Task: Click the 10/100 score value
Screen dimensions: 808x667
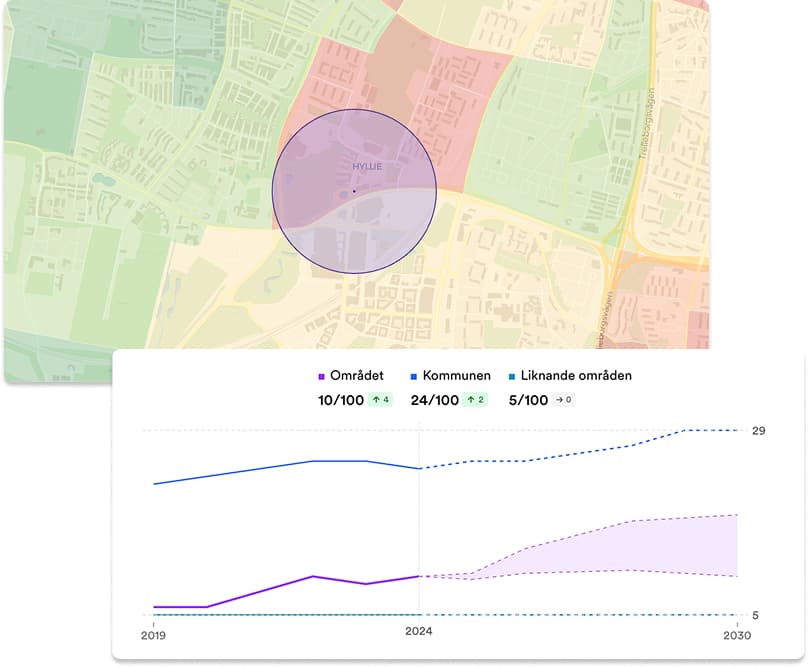Action: tap(340, 400)
